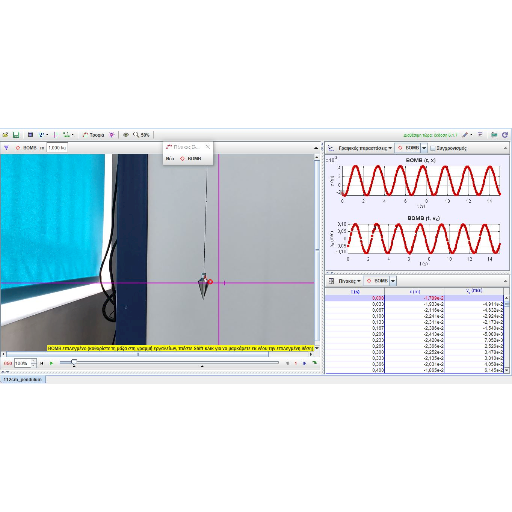Click the x column header in the data table

click(415, 292)
